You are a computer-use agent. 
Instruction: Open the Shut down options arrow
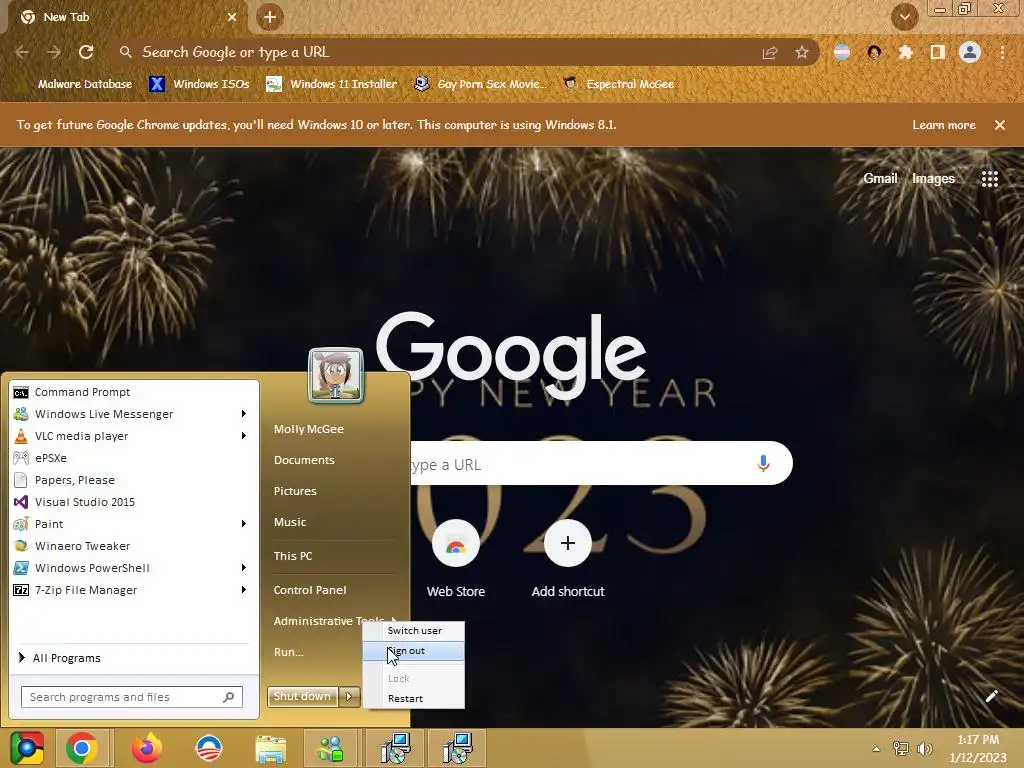coord(349,696)
